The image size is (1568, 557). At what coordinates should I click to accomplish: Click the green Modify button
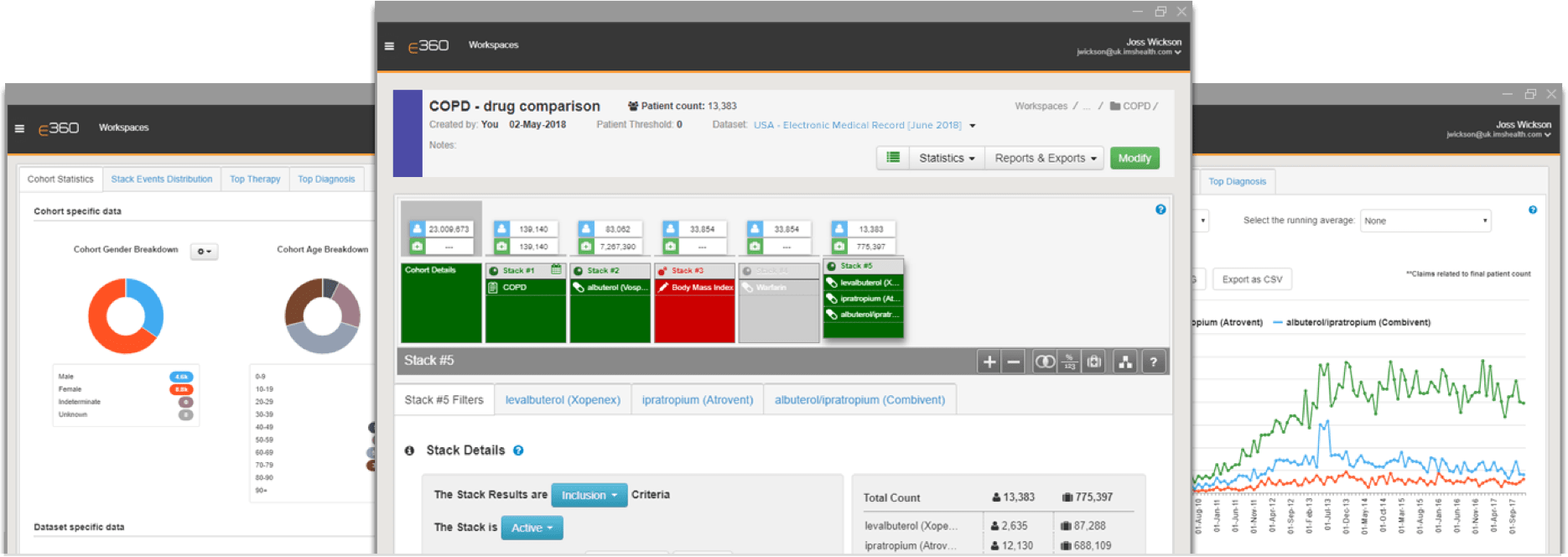[1134, 158]
